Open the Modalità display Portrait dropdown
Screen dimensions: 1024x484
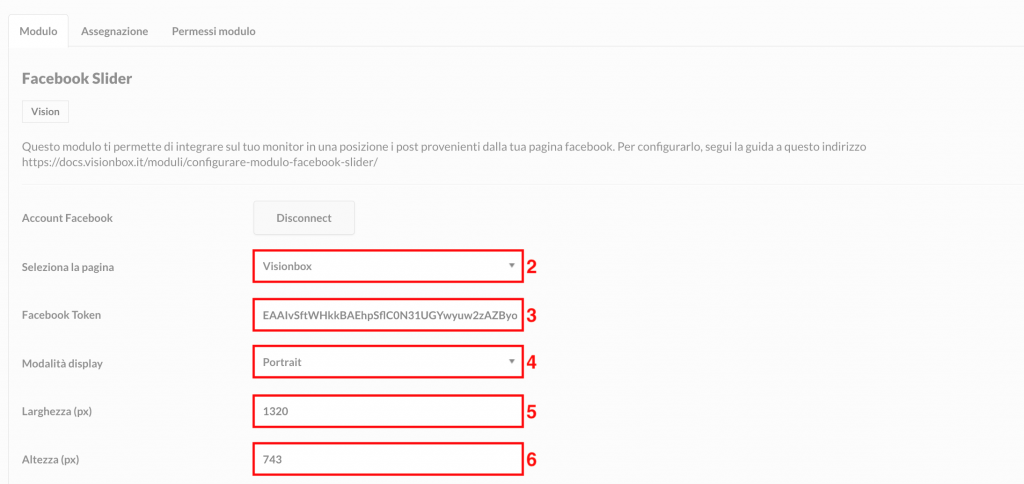coord(388,362)
